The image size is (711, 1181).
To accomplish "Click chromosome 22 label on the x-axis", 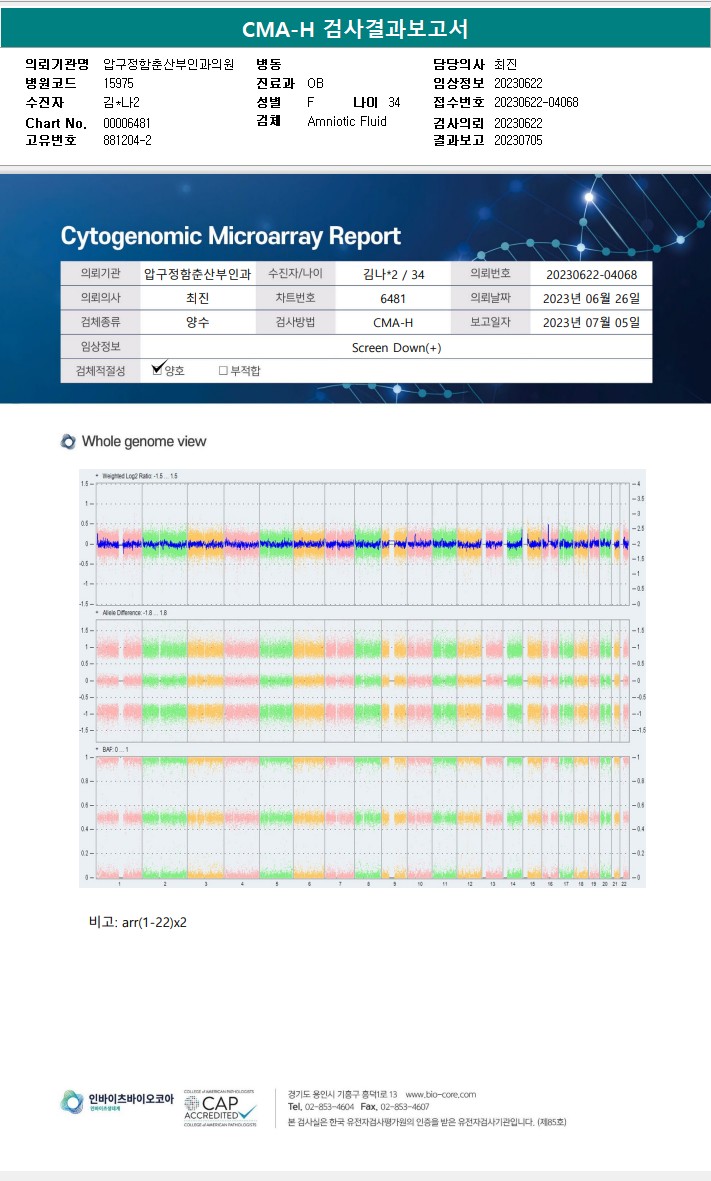I will point(624,885).
